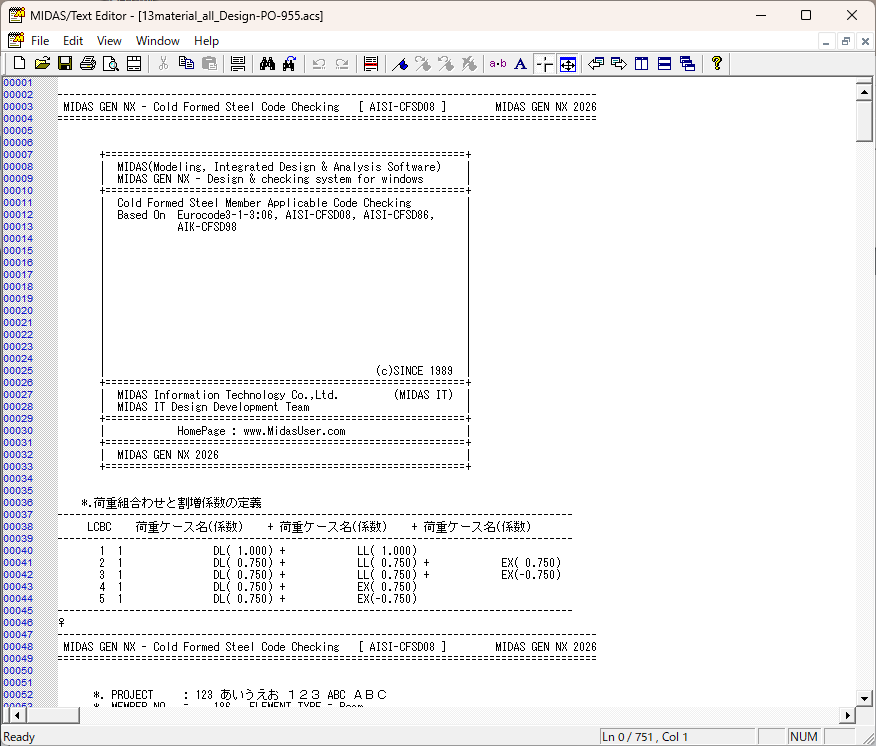Open the Window menu
876x746 pixels.
tap(158, 41)
